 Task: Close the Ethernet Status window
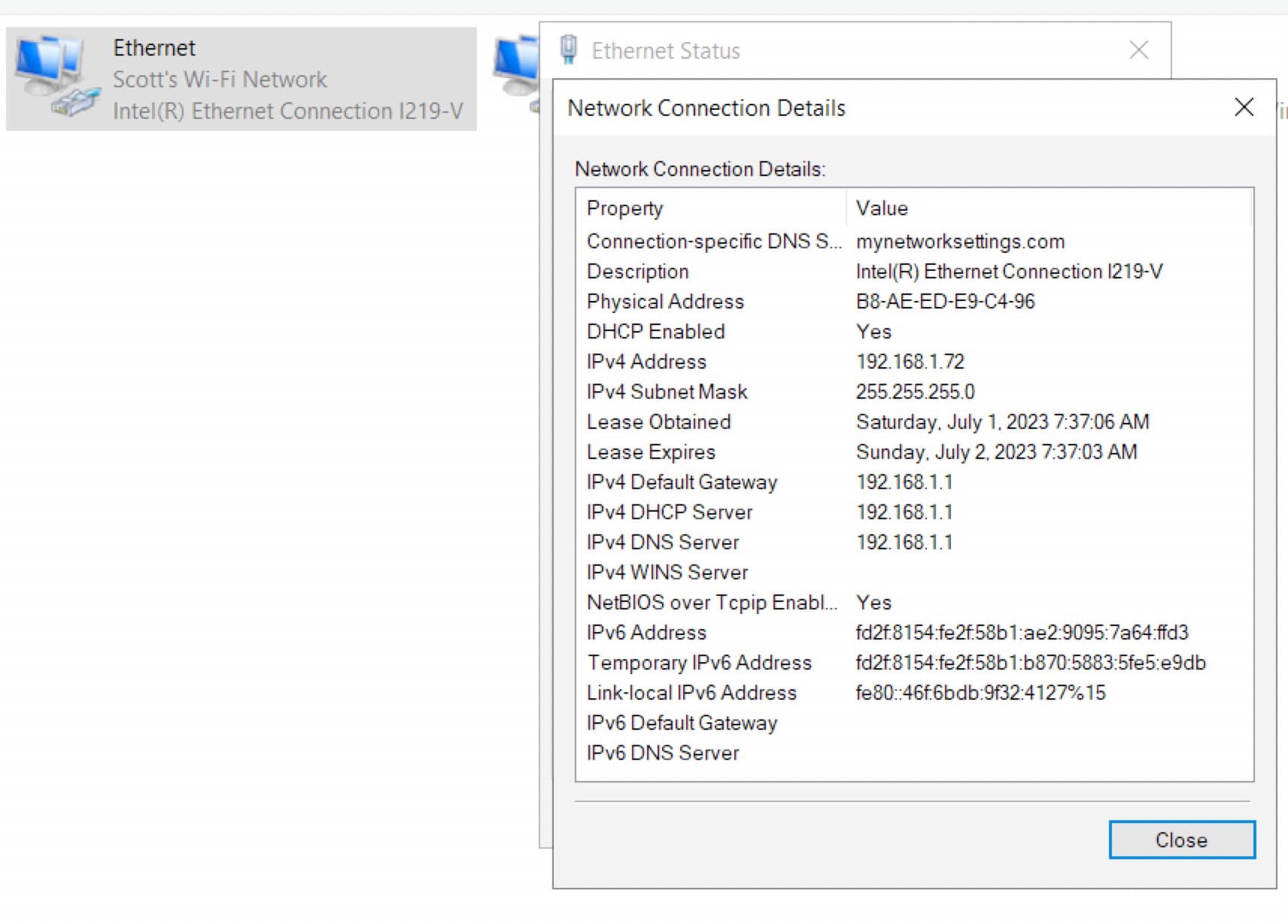click(x=1139, y=50)
